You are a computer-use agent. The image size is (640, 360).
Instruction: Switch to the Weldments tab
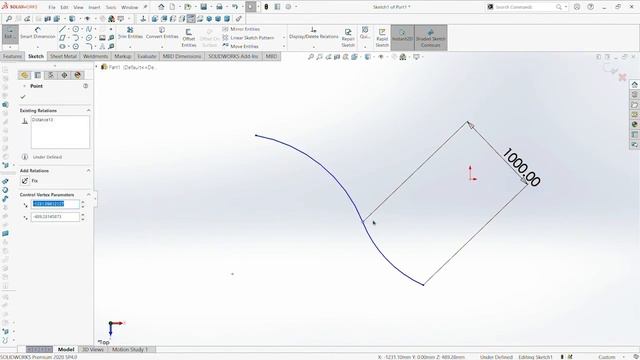coord(96,56)
